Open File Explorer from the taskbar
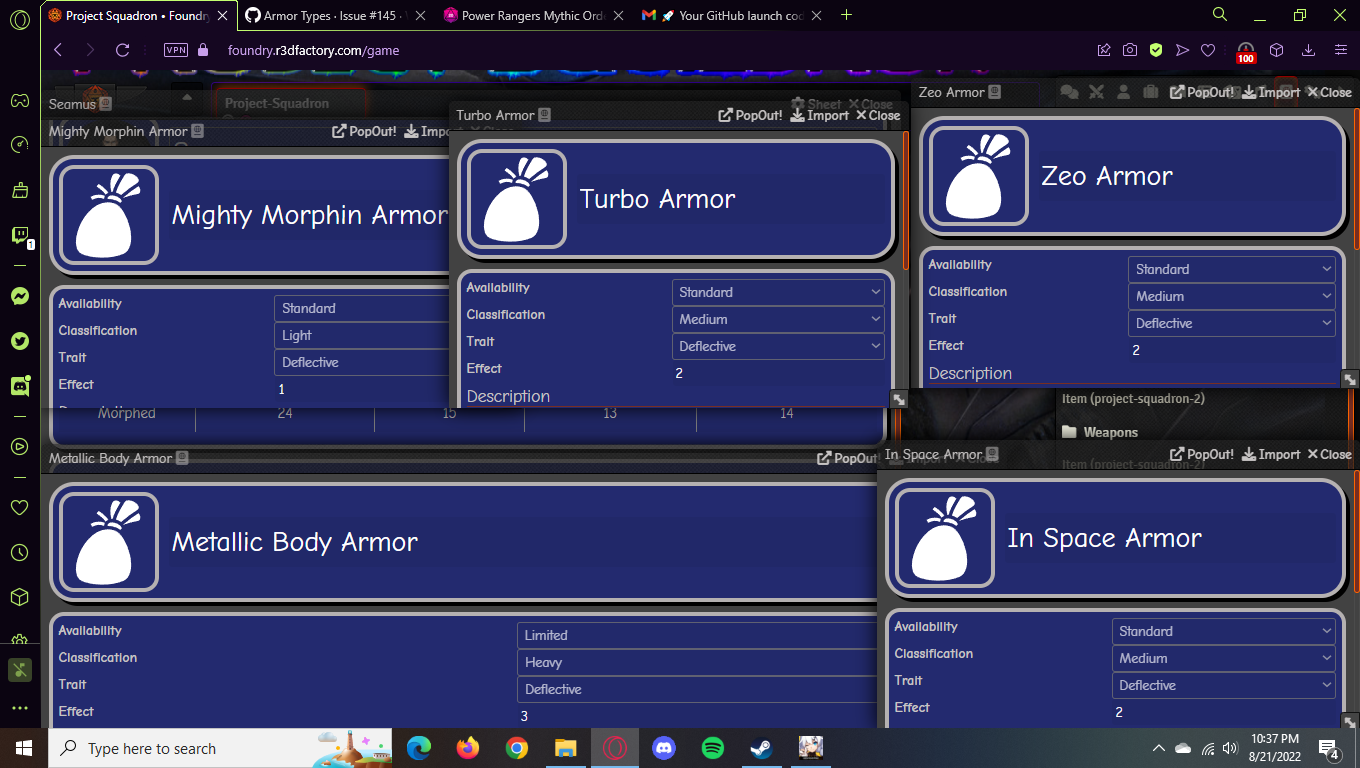The width and height of the screenshot is (1360, 768). (565, 748)
